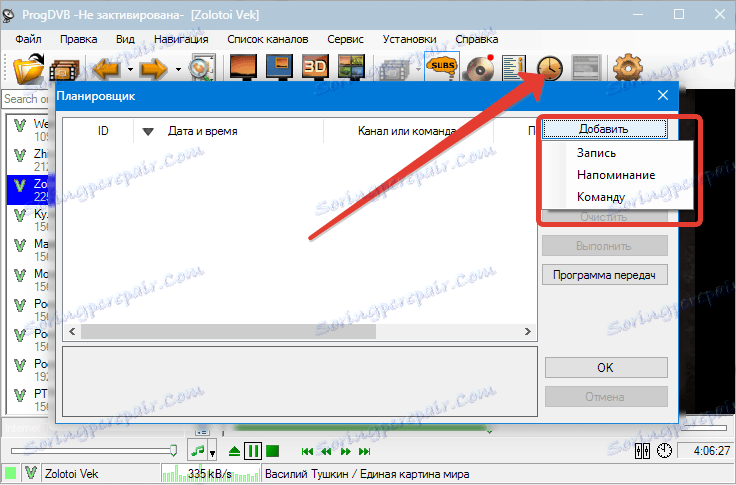
Task: Open scheduler via the clock toolbar icon
Action: (x=550, y=69)
